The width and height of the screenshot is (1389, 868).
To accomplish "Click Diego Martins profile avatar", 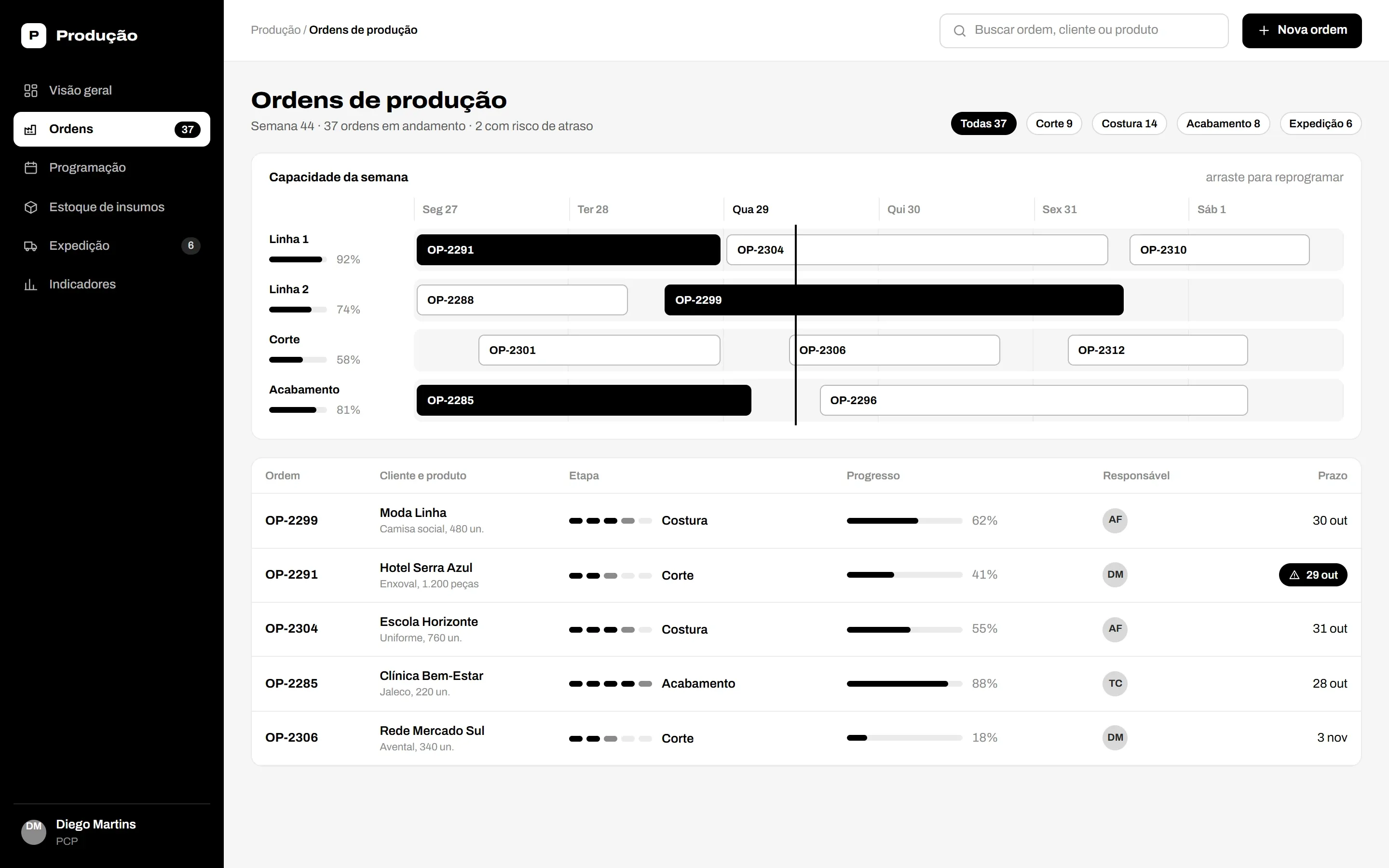I will coord(34,832).
